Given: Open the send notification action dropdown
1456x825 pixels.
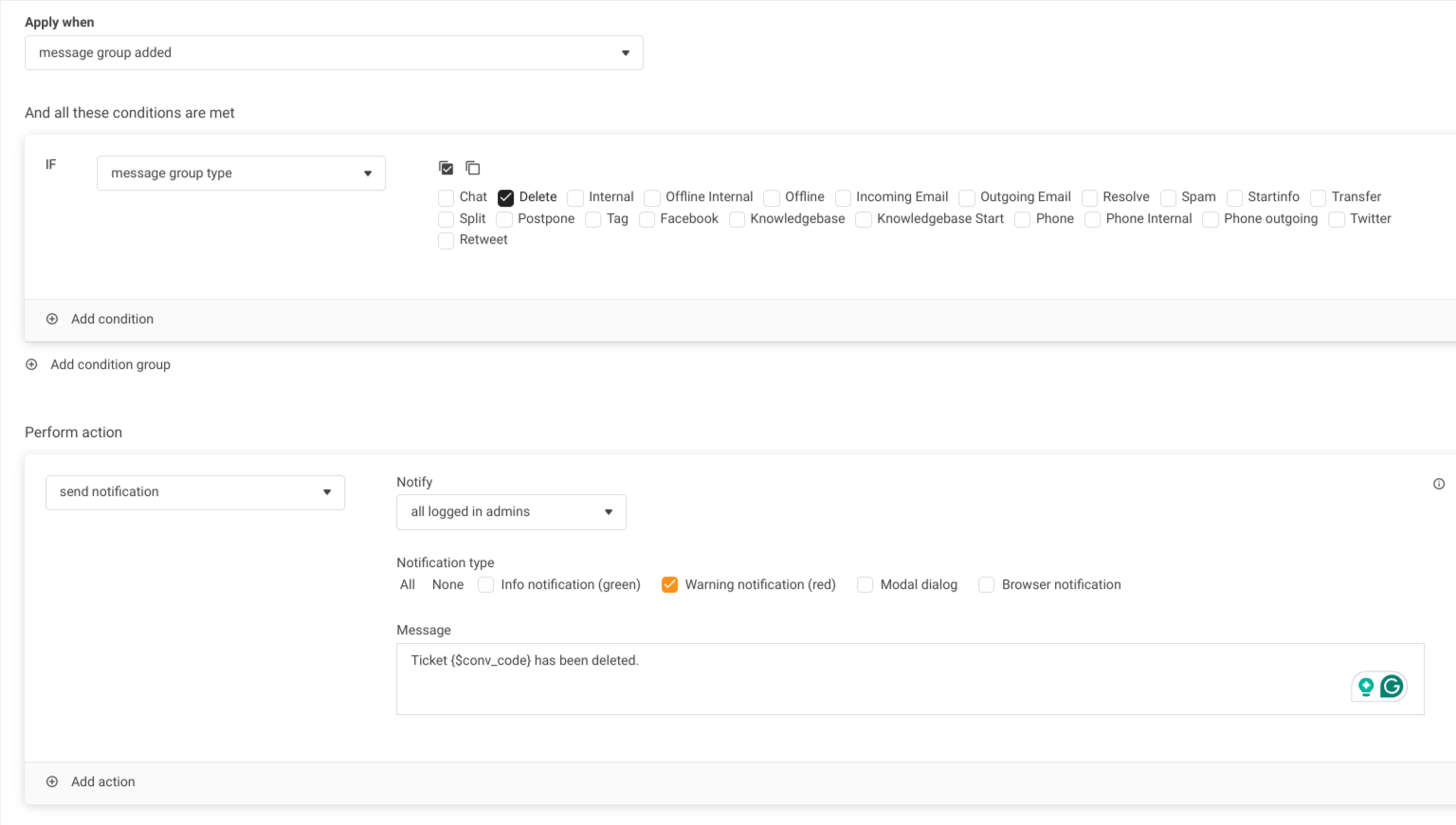Looking at the screenshot, I should pos(195,492).
